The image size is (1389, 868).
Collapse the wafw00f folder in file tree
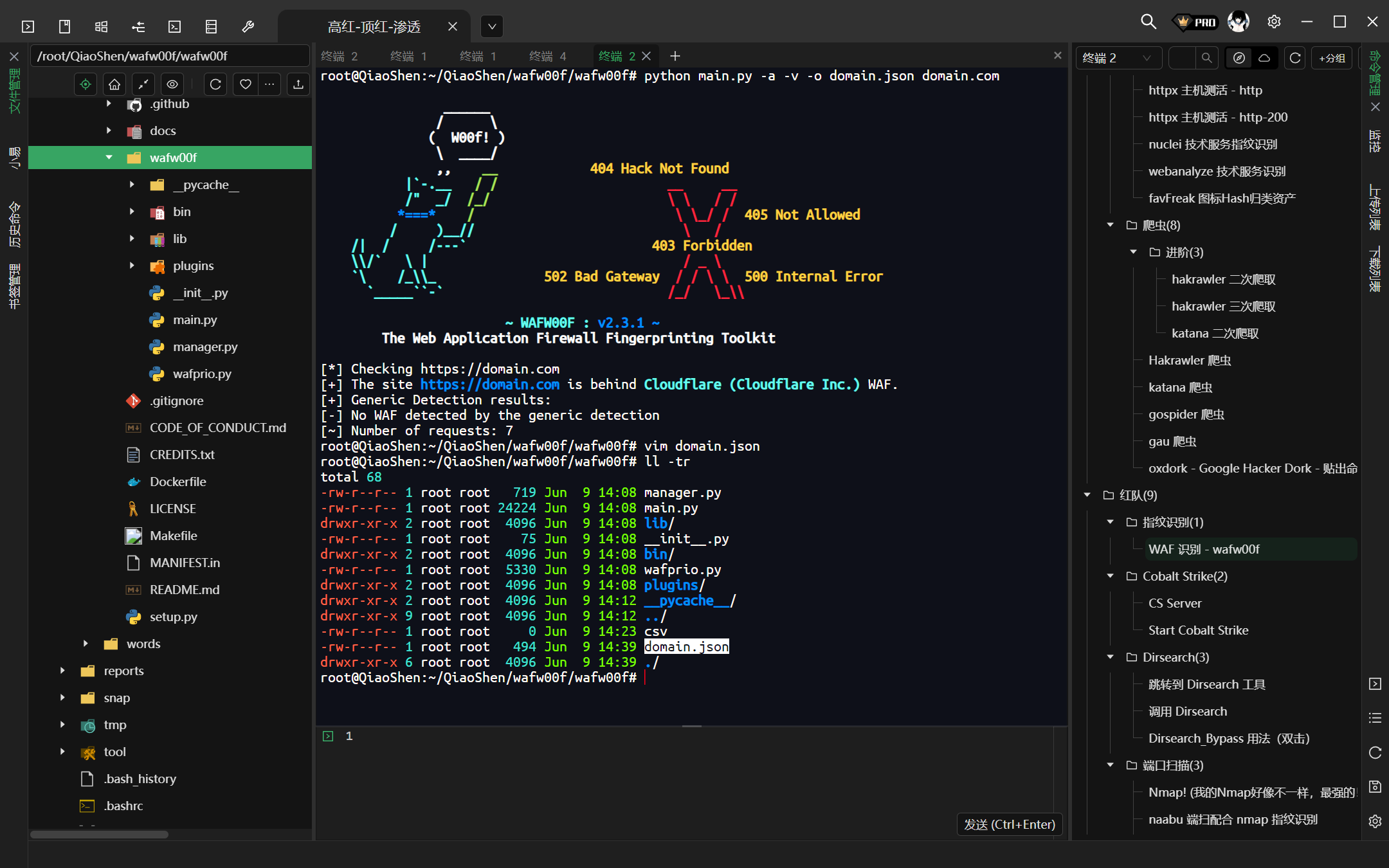click(109, 158)
